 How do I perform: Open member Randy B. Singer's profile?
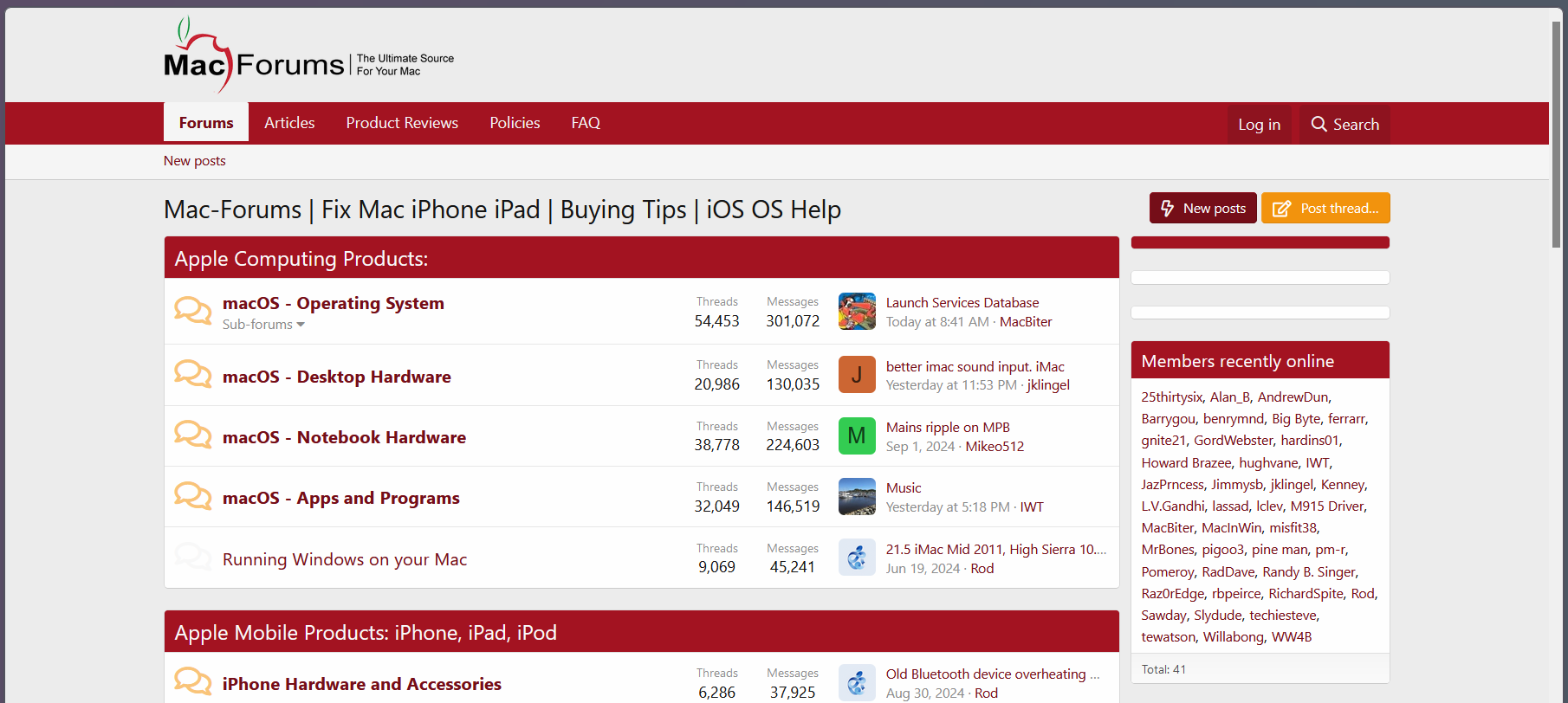click(1309, 572)
